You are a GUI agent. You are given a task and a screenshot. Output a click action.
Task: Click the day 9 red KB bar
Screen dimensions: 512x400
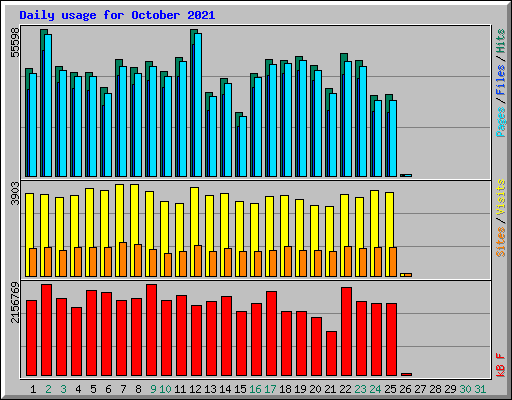pyautogui.click(x=152, y=330)
